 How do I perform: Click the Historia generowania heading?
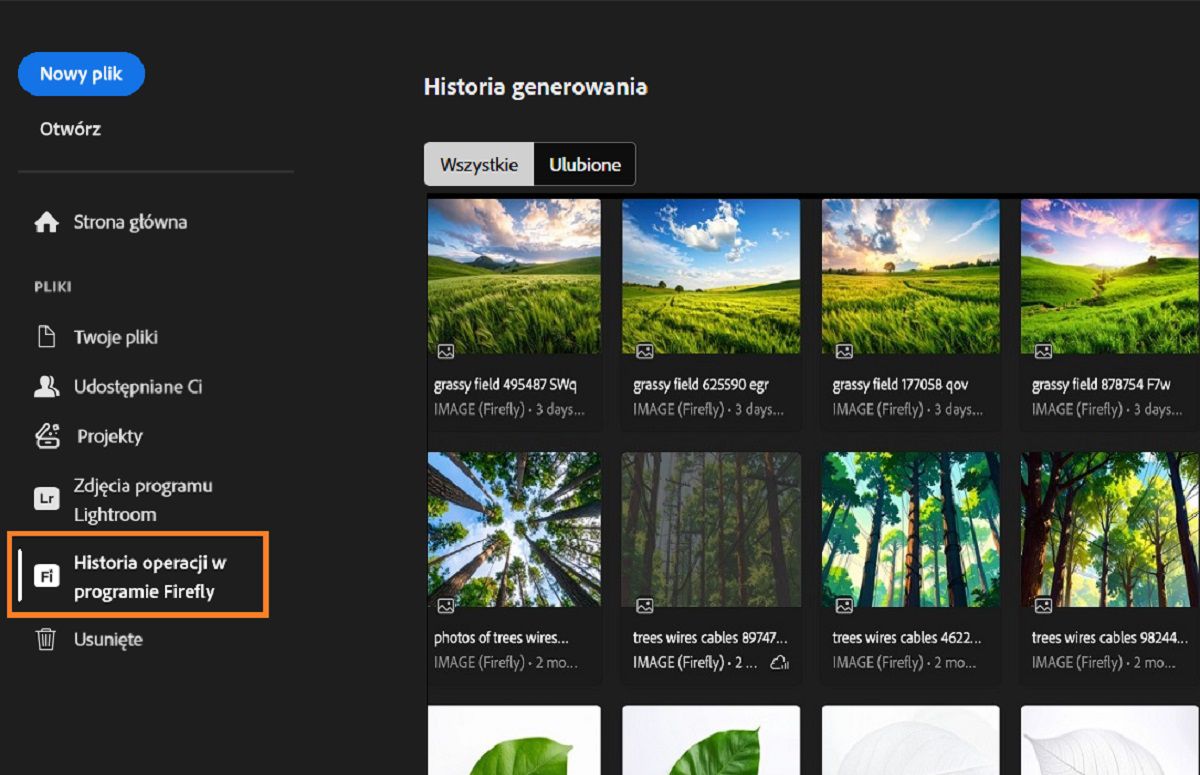tap(535, 87)
